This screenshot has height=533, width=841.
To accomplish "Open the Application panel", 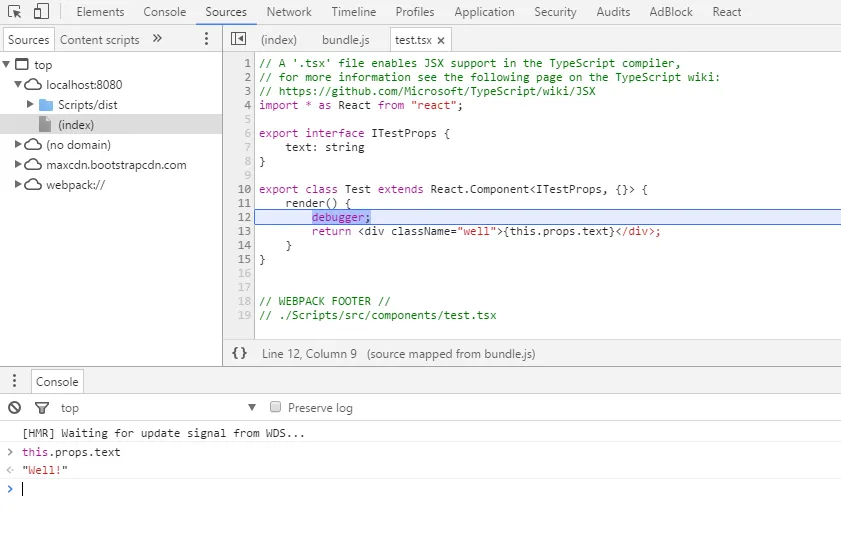I will (484, 12).
